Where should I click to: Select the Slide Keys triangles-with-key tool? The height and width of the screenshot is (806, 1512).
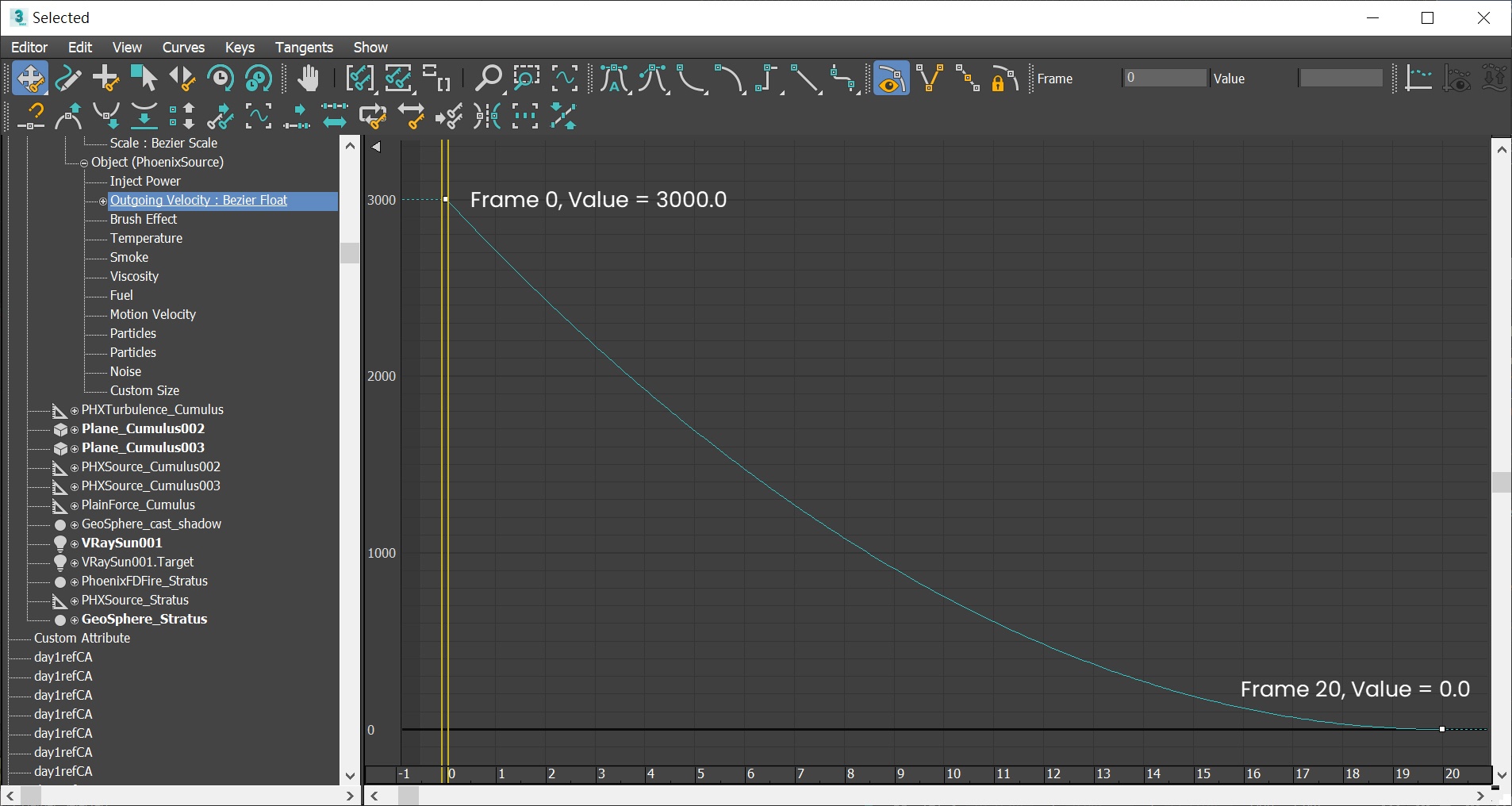182,79
